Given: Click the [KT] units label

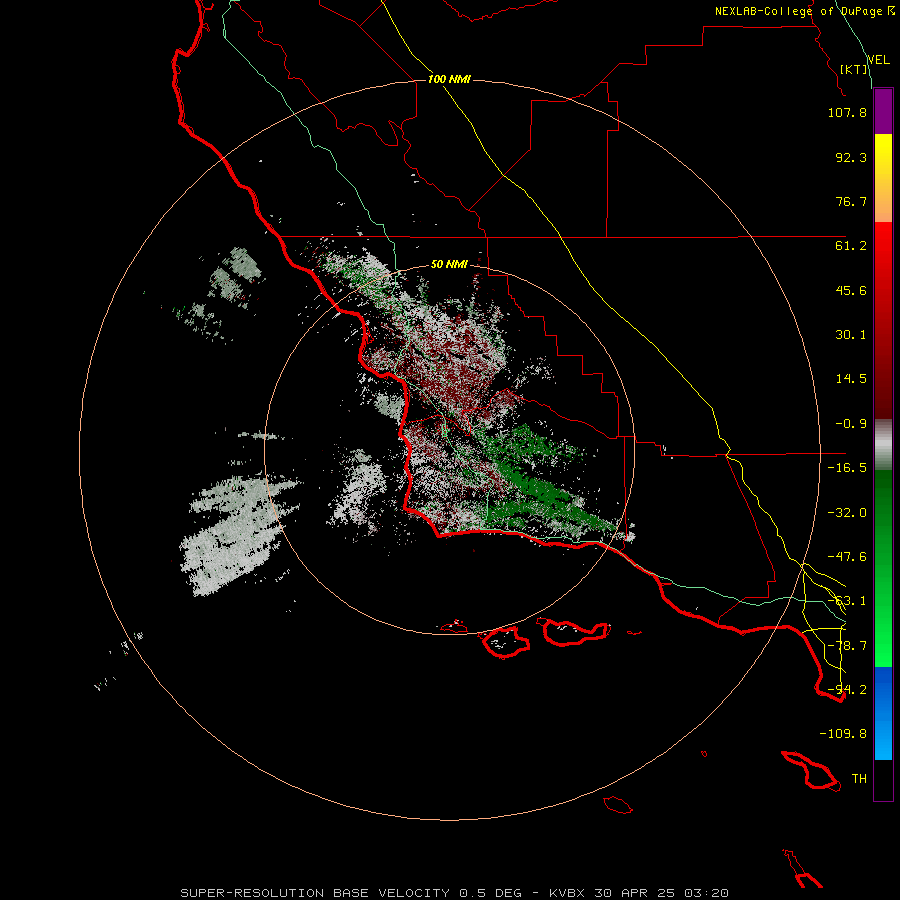Looking at the screenshot, I should click(854, 69).
